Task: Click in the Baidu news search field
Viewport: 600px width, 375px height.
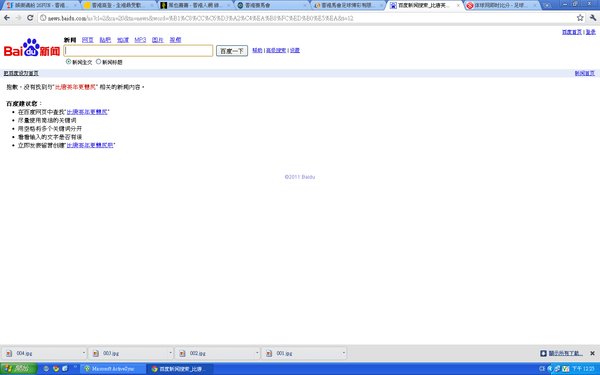Action: (x=138, y=51)
